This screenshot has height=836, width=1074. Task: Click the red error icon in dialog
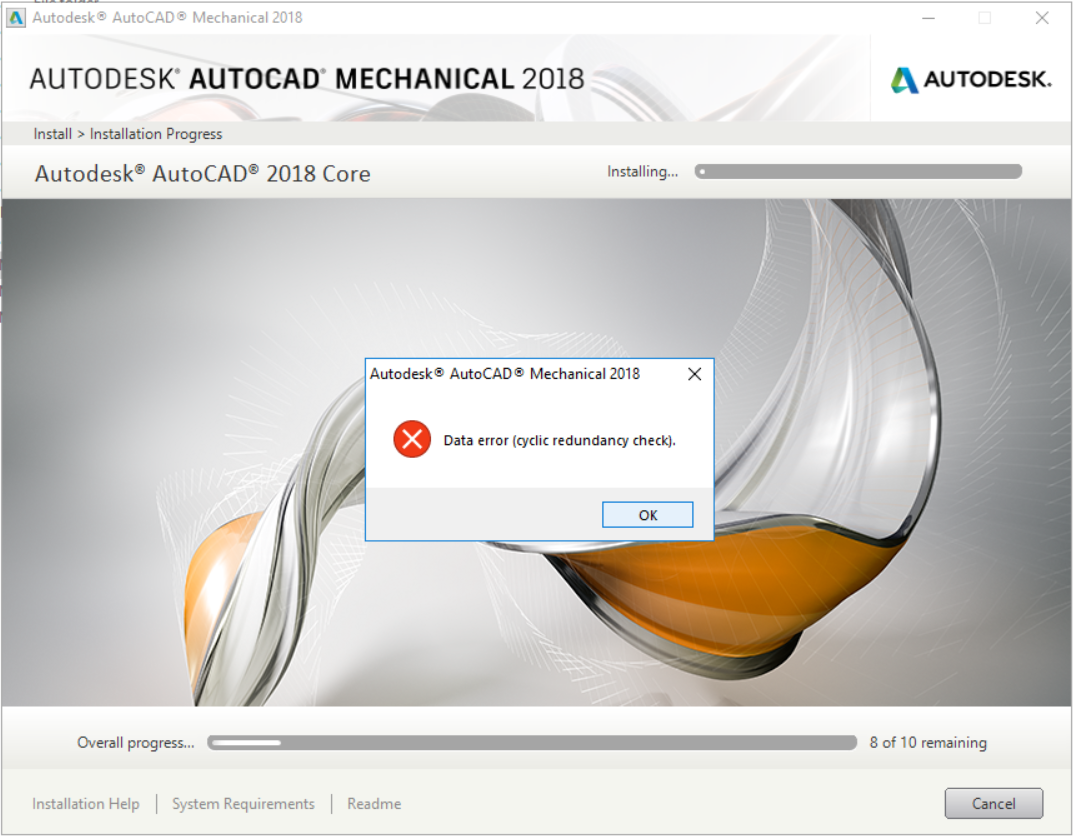pos(412,439)
